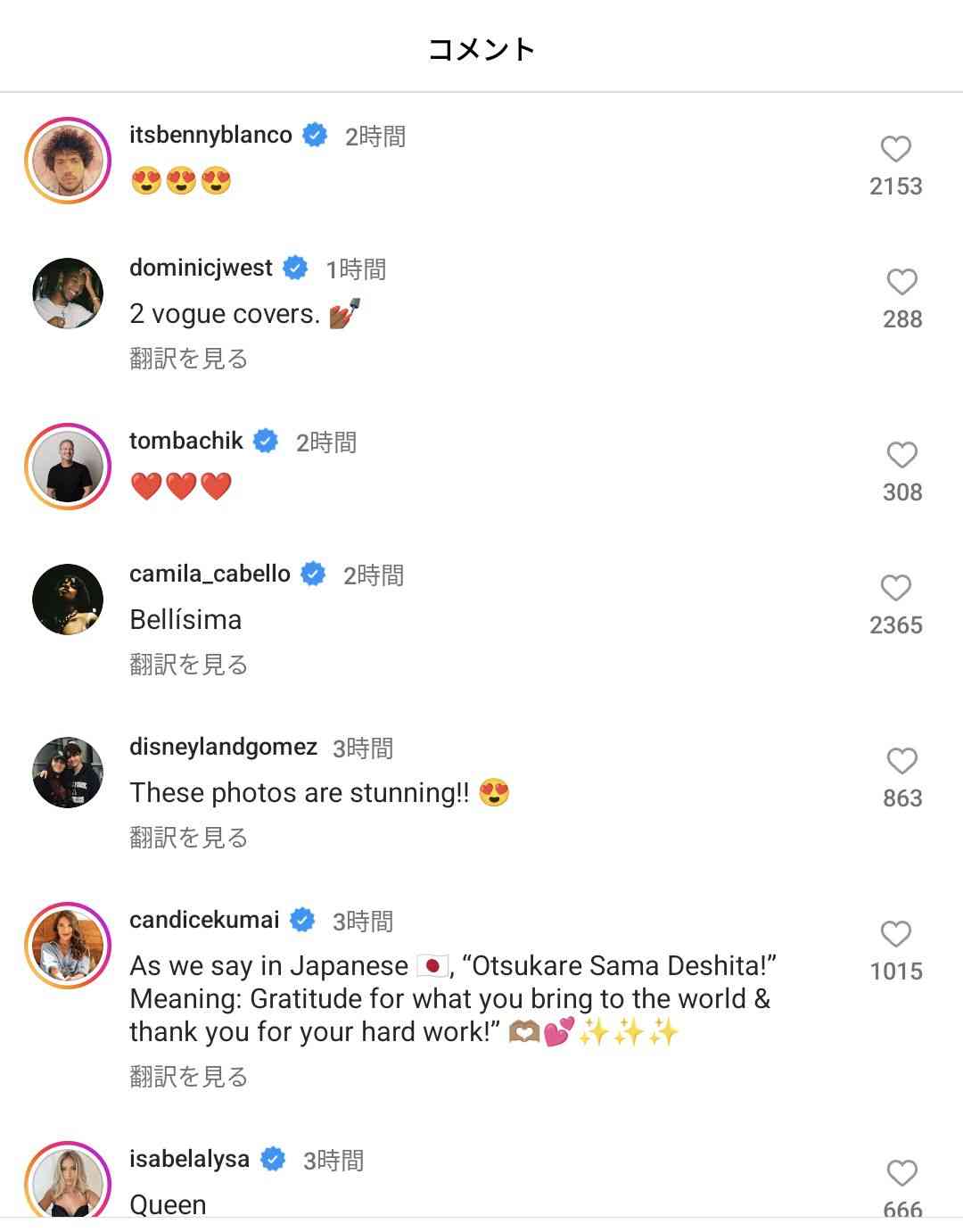View tombachik's story avatar
This screenshot has height=1232, width=963.
(68, 467)
